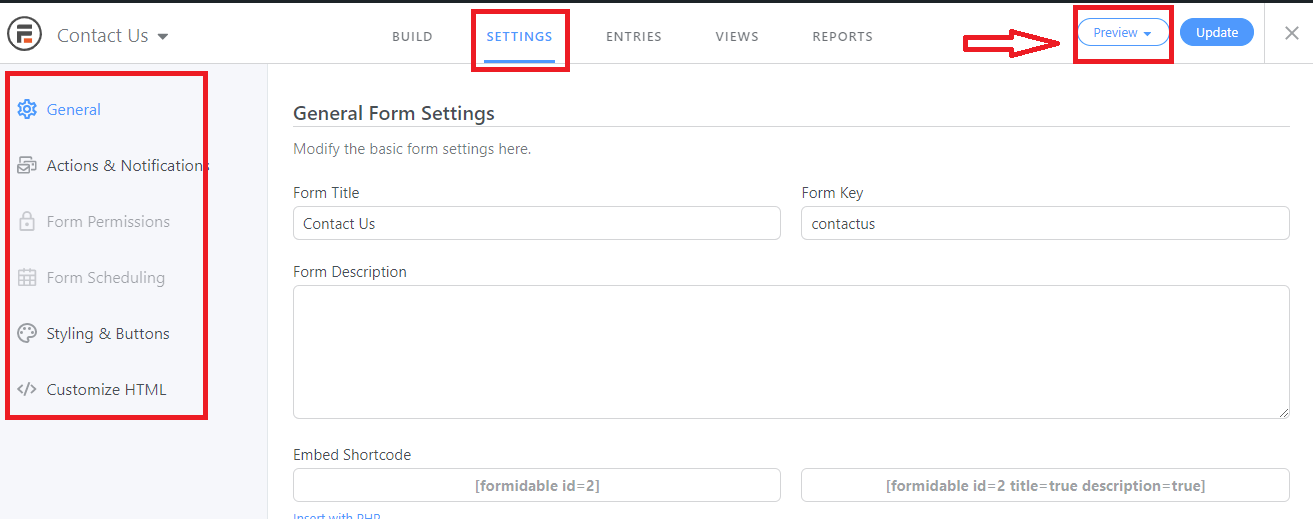Screen dimensions: 1313x519
Task: Follow the Insert with PHP link
Action: pos(336,515)
